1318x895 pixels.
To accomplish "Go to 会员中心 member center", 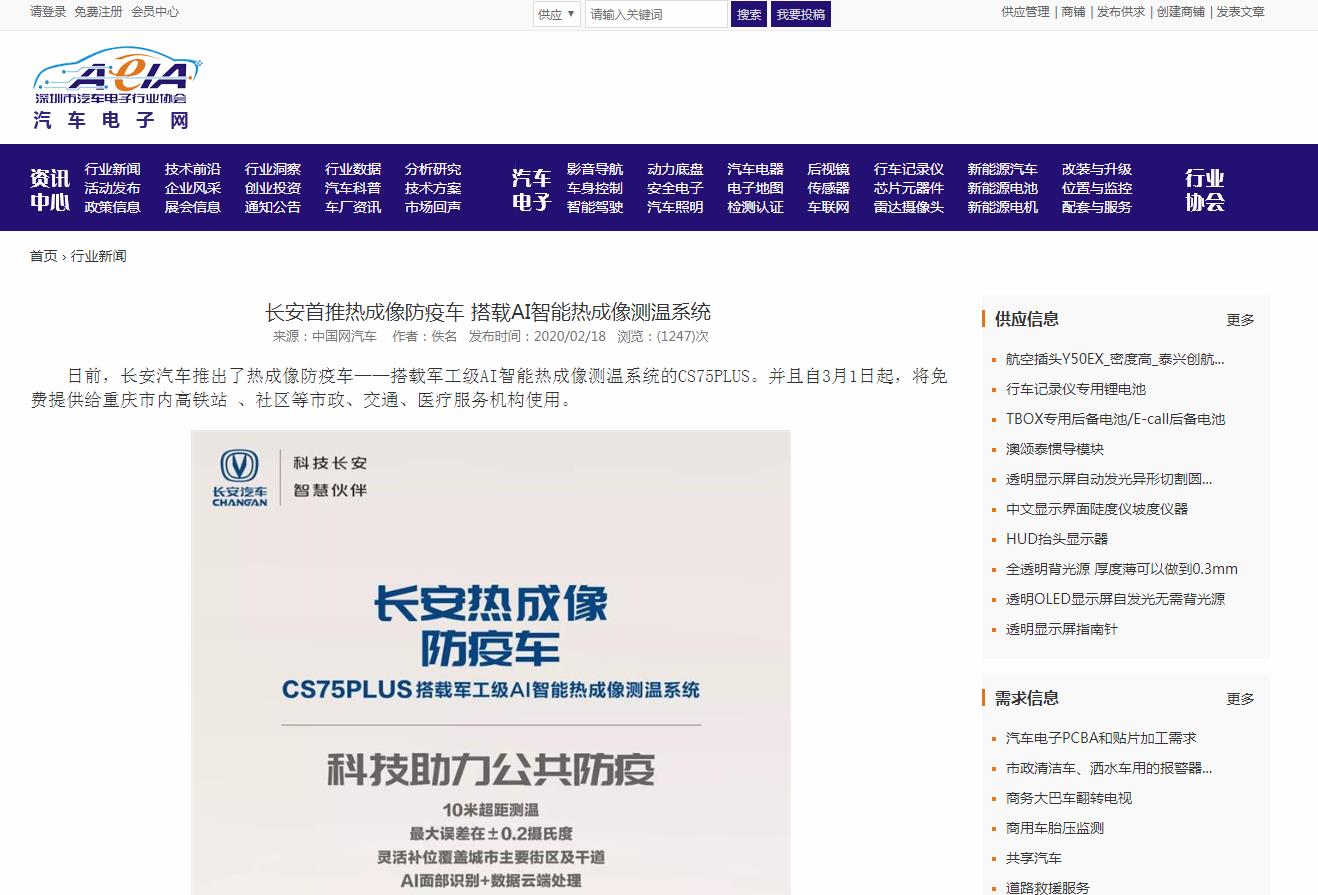I will (x=155, y=12).
